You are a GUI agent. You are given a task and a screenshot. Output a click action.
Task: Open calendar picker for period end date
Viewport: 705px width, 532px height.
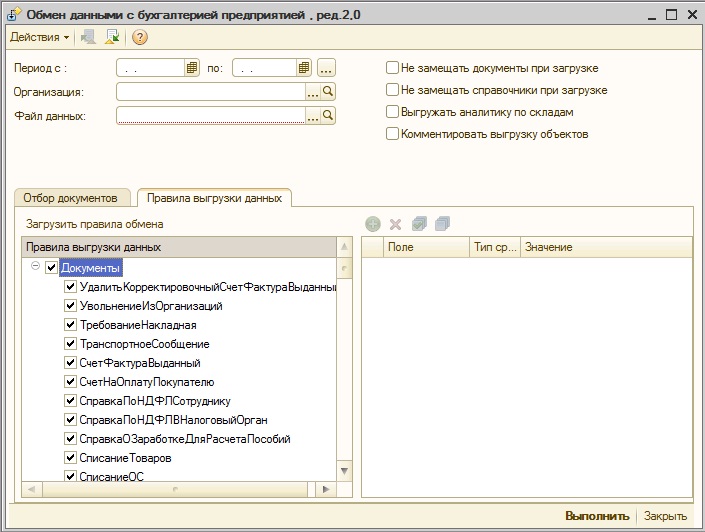304,68
